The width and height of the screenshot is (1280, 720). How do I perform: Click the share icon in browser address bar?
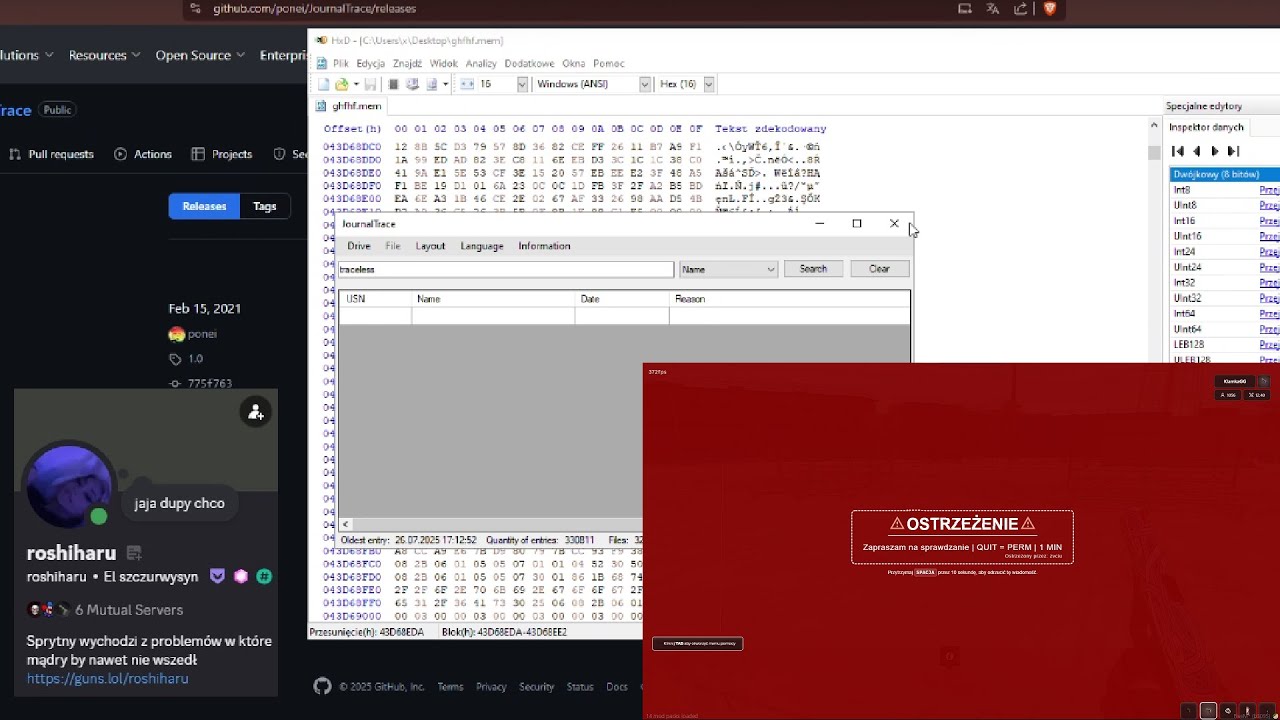1021,8
